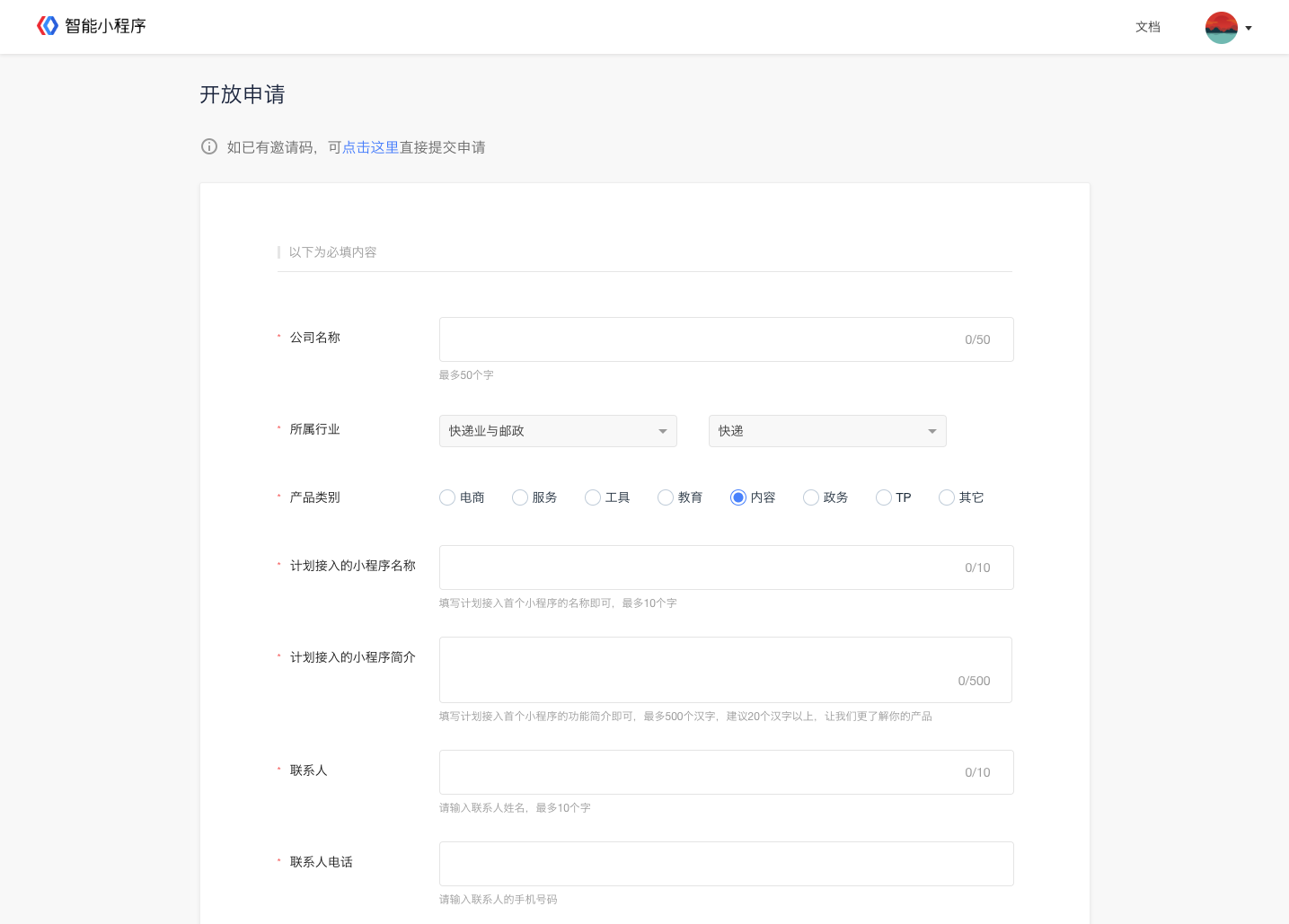
Task: Click the 点击这里 invitation code link
Action: point(370,146)
